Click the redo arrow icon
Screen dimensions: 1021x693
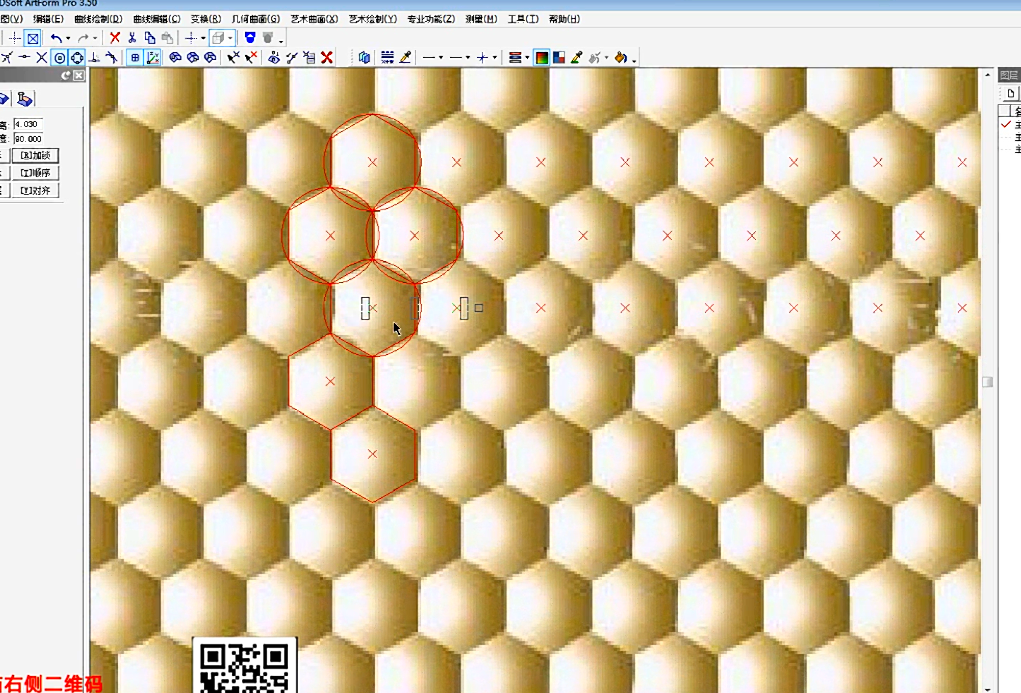[x=83, y=38]
